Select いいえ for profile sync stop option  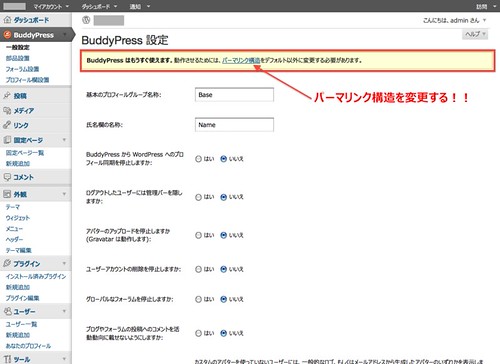click(223, 159)
